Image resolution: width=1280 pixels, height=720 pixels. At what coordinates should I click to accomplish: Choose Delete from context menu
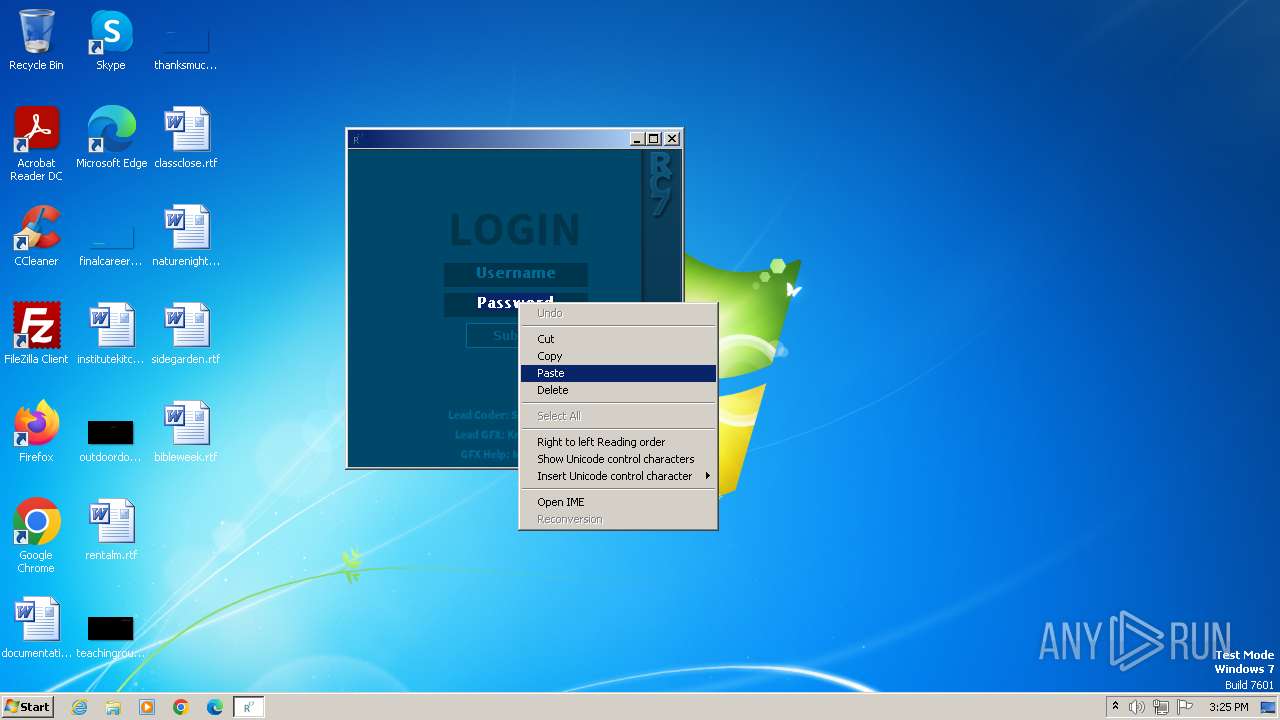[618, 390]
